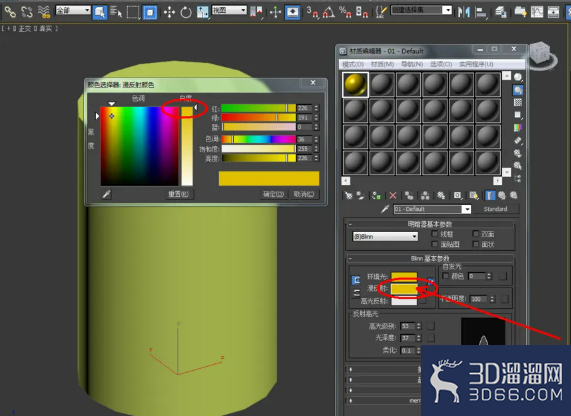Screen dimensions: 571x416
Task: Enable the 面贴图 (Face Map) checkbox
Action: 434,244
